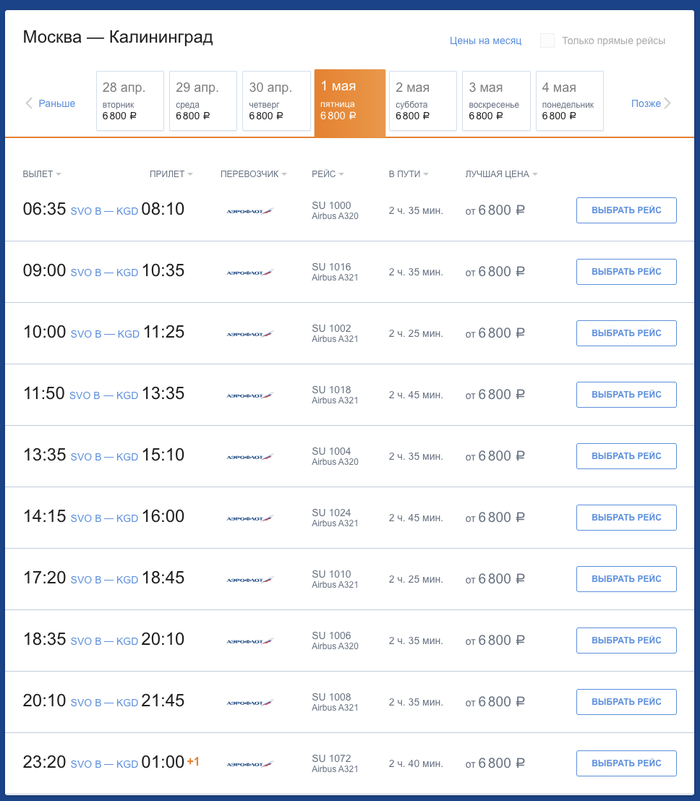Click Aeroflot logo for flight SU 1016
The image size is (700, 801).
[x=249, y=272]
